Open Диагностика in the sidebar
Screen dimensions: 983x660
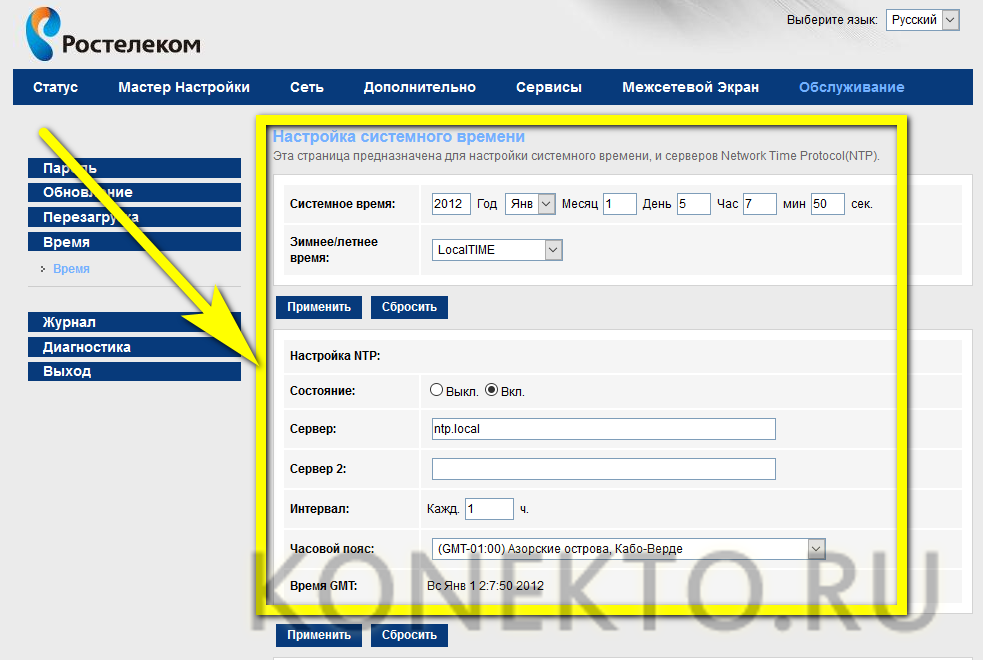[134, 347]
